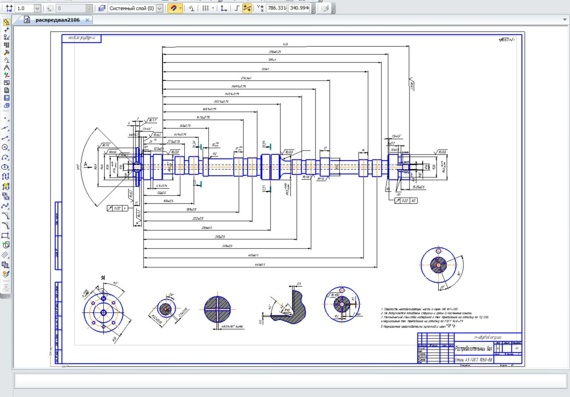
Task: Switch to the распредвал2106 document tab
Action: point(57,20)
